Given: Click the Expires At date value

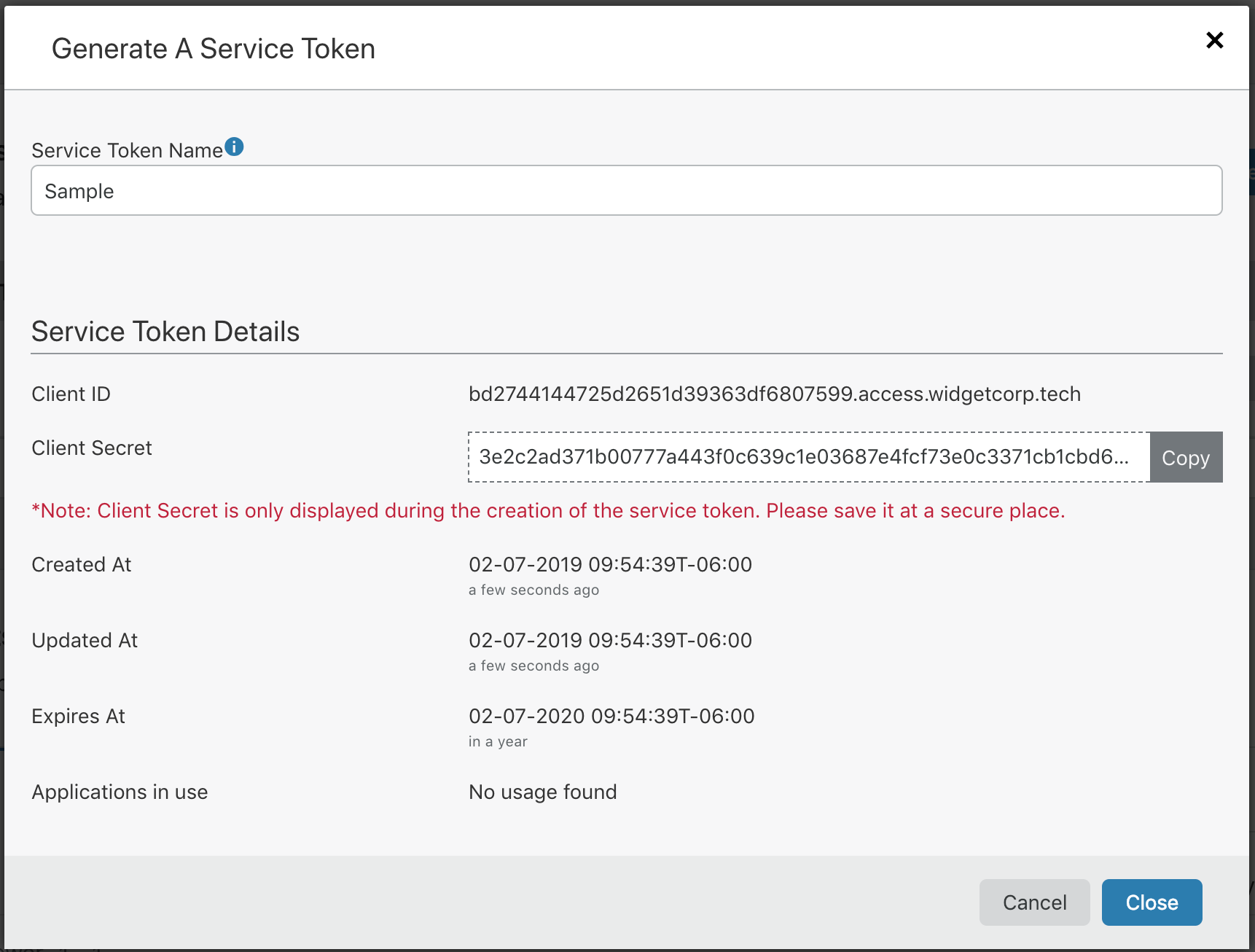Looking at the screenshot, I should [x=611, y=716].
